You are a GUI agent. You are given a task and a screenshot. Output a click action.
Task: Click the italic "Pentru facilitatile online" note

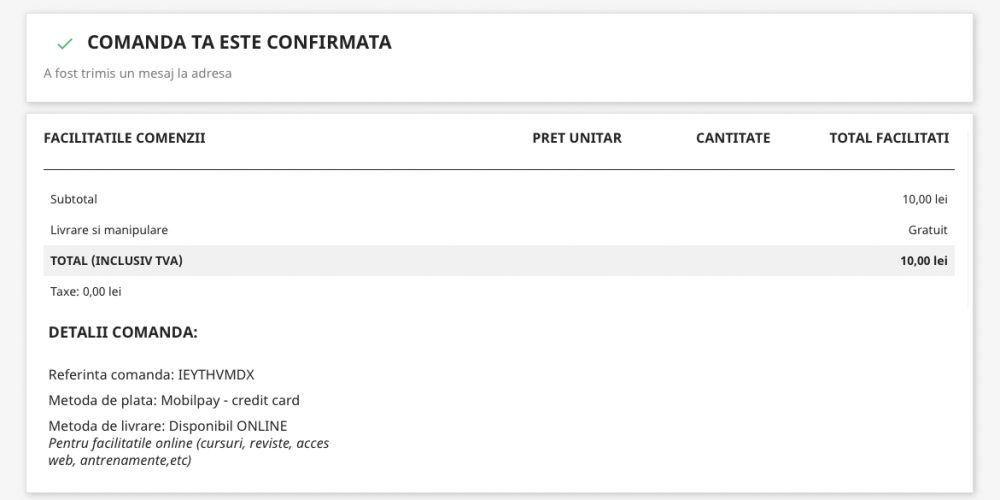[189, 451]
